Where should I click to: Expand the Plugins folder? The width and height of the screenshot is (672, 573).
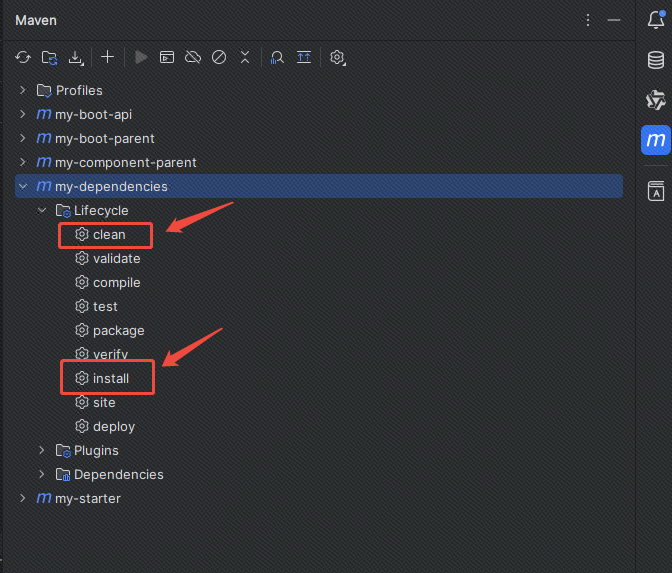pos(42,450)
